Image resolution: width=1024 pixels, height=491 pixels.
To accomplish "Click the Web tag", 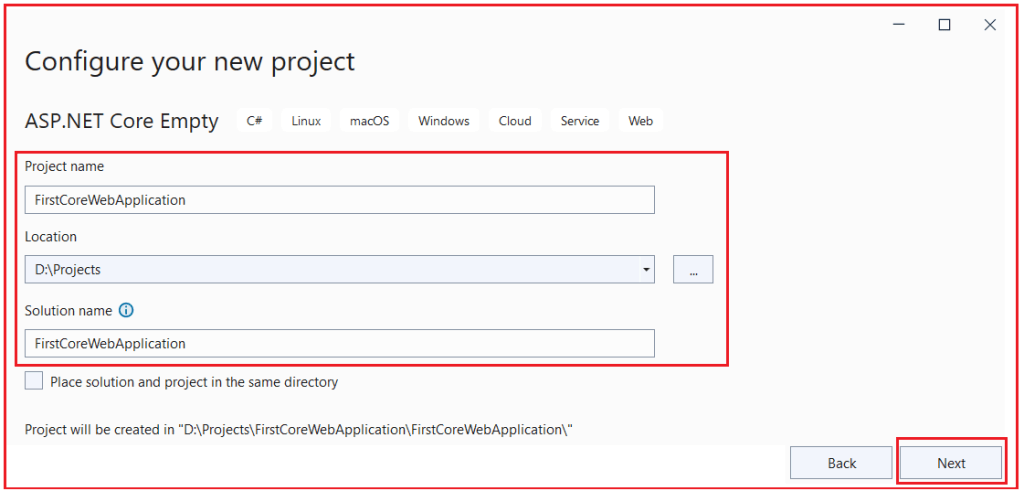I will point(641,121).
